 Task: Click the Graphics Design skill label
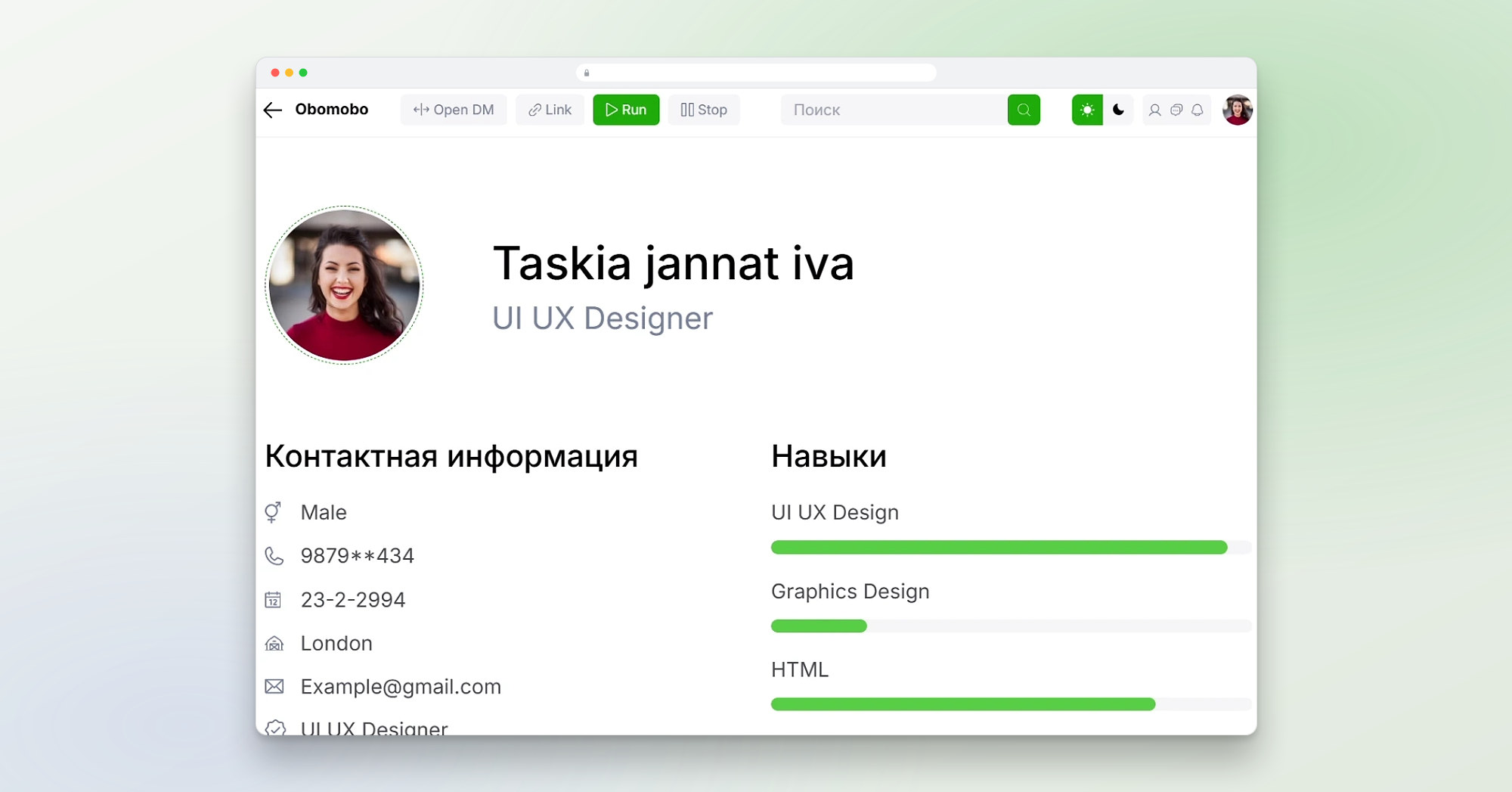click(850, 592)
